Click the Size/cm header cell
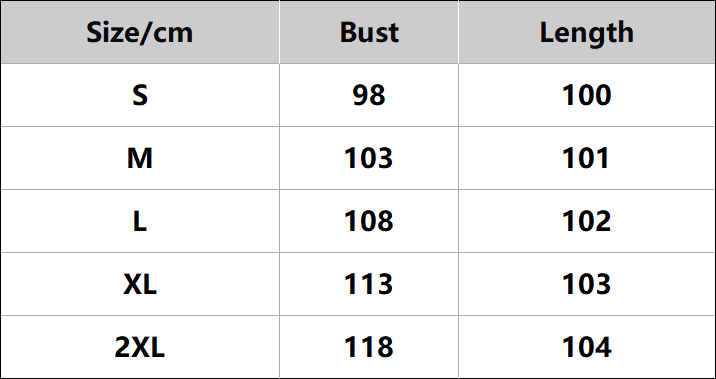716x379 pixels. click(x=140, y=32)
